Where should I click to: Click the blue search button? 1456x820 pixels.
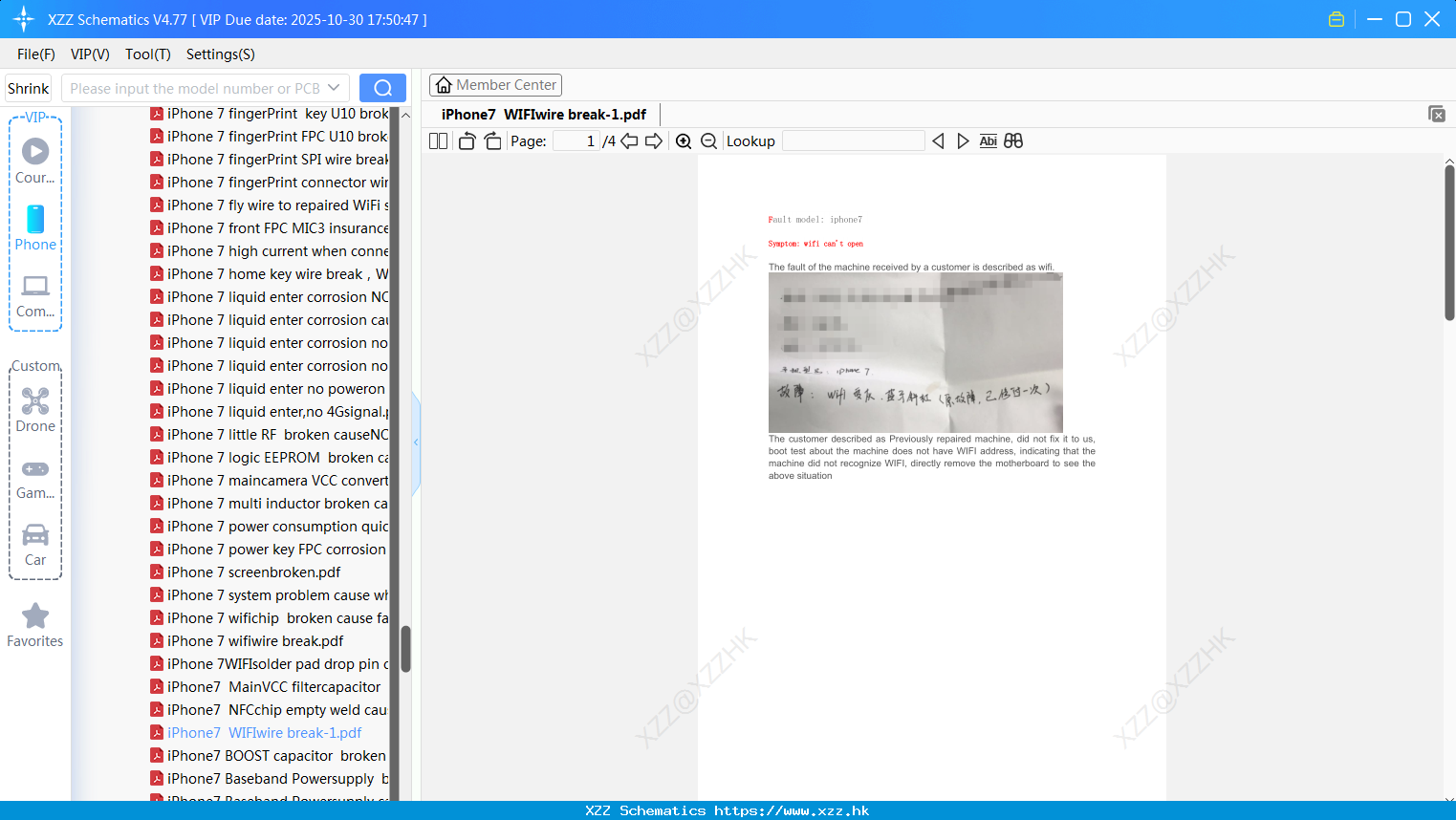(x=382, y=88)
